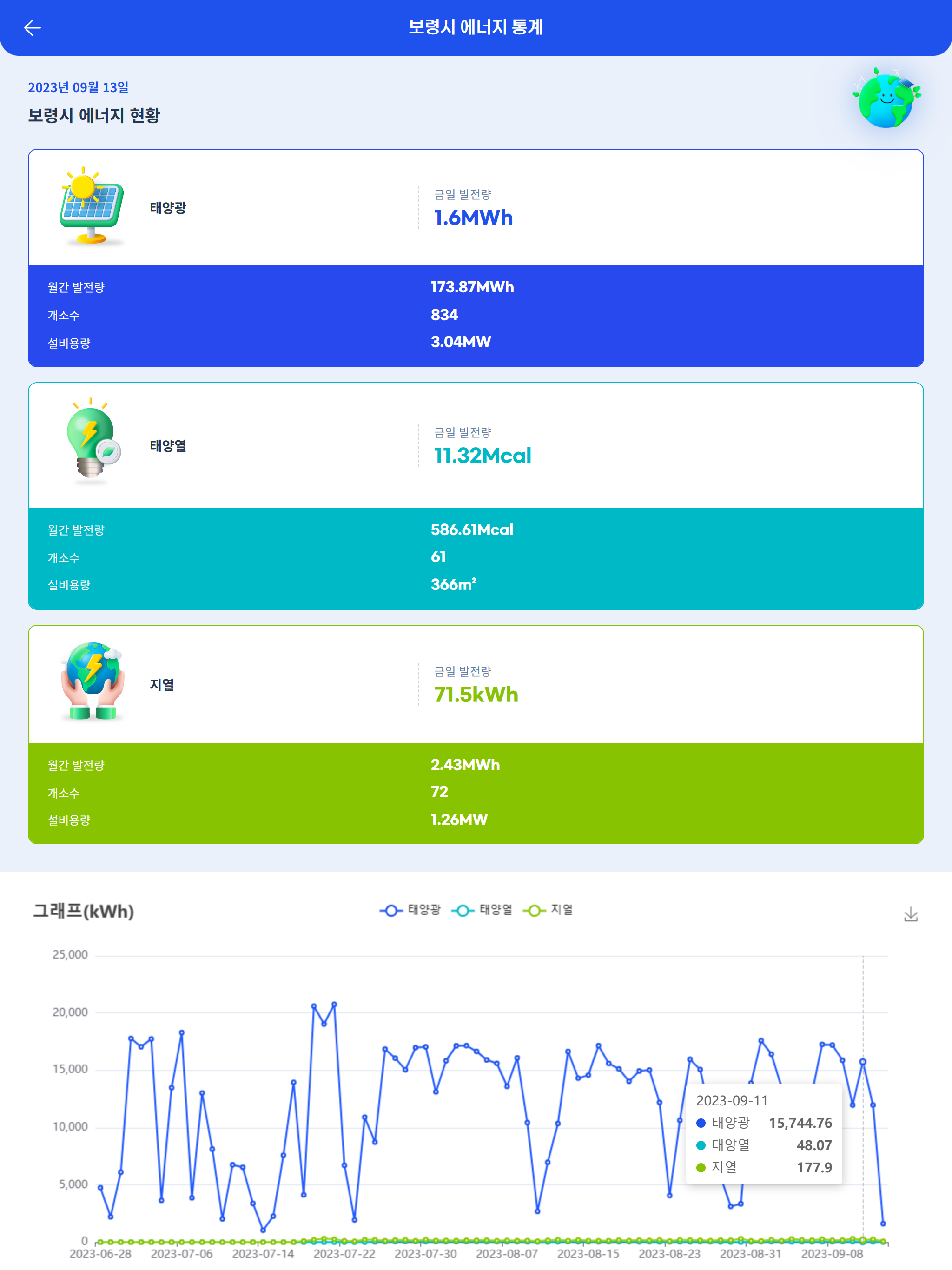Click the 834 site count value
Viewport: 952px width, 1270px height.
tap(444, 315)
